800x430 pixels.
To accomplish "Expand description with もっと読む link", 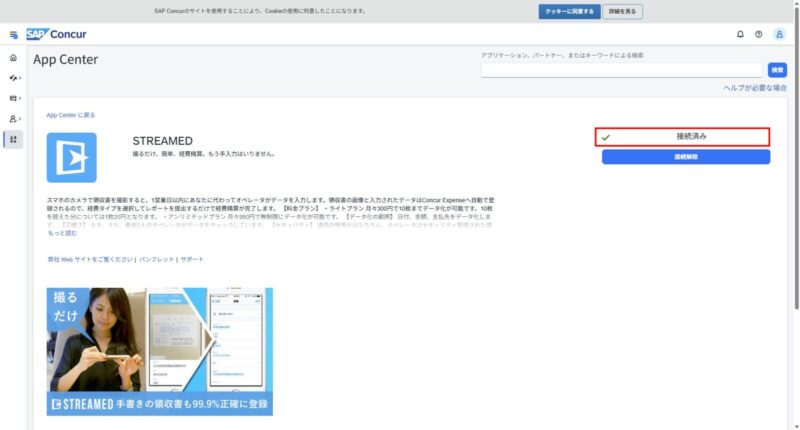I will pos(62,233).
